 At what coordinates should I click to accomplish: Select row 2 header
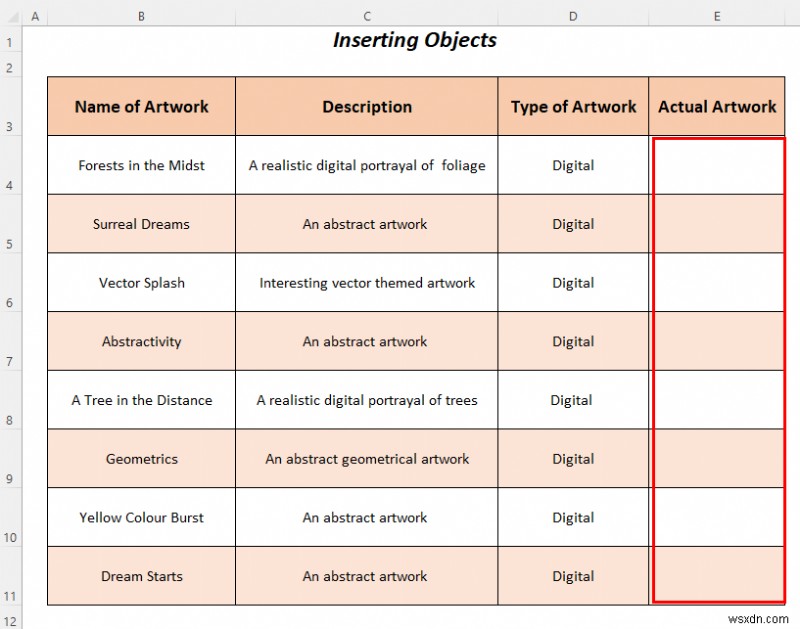tap(10, 64)
